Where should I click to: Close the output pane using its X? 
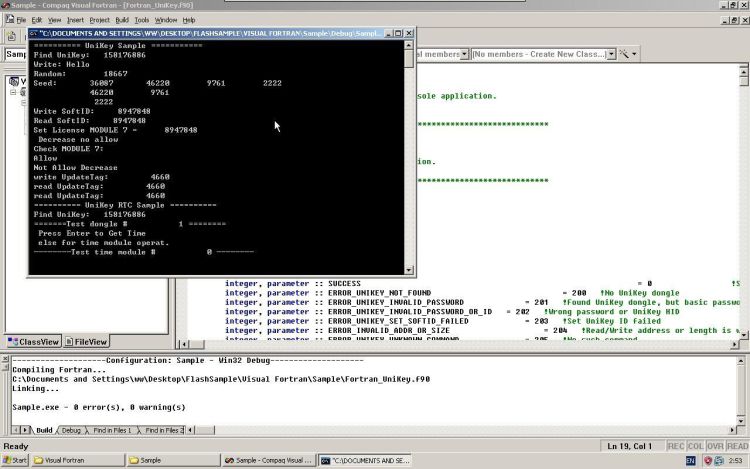(5, 359)
